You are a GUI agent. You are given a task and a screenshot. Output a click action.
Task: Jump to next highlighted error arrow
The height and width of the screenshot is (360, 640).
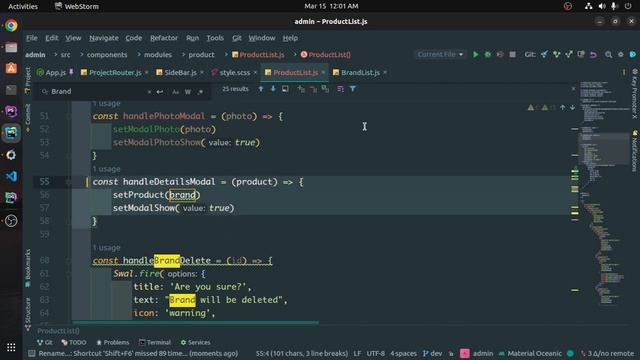[x=573, y=107]
